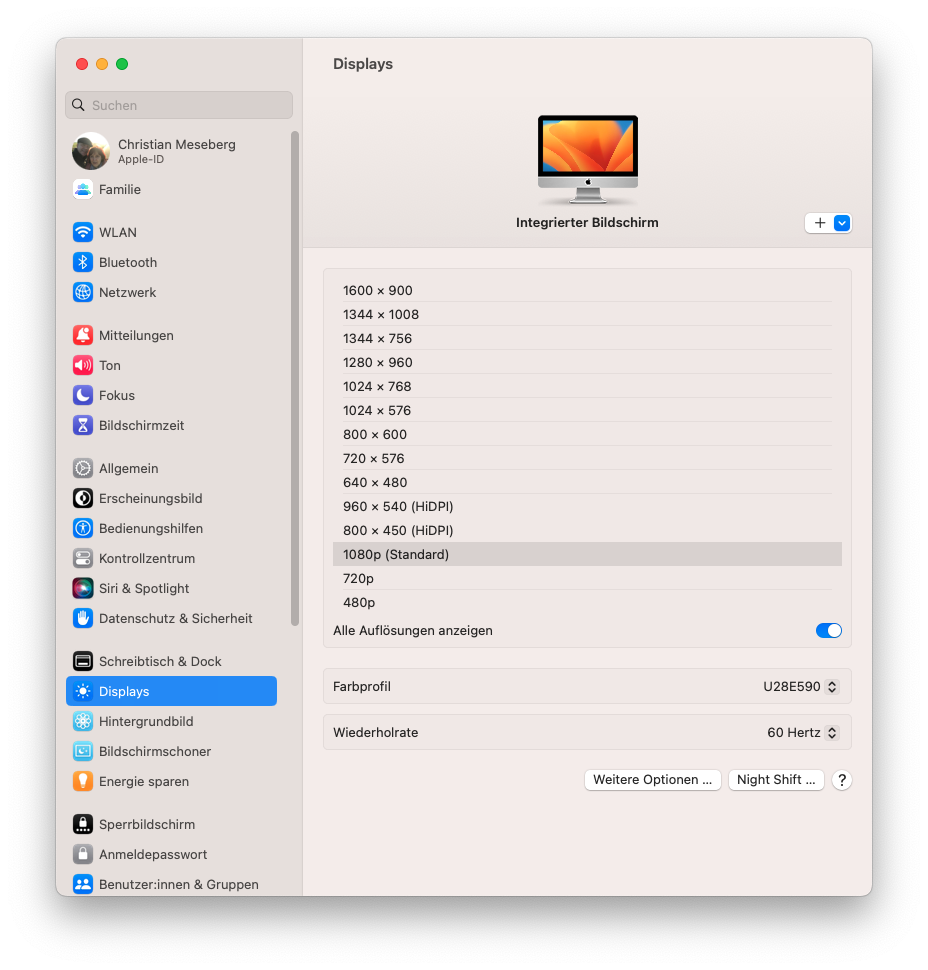Open the Farbprofil U28E590 popup
Image resolution: width=928 pixels, height=970 pixels.
[x=801, y=687]
